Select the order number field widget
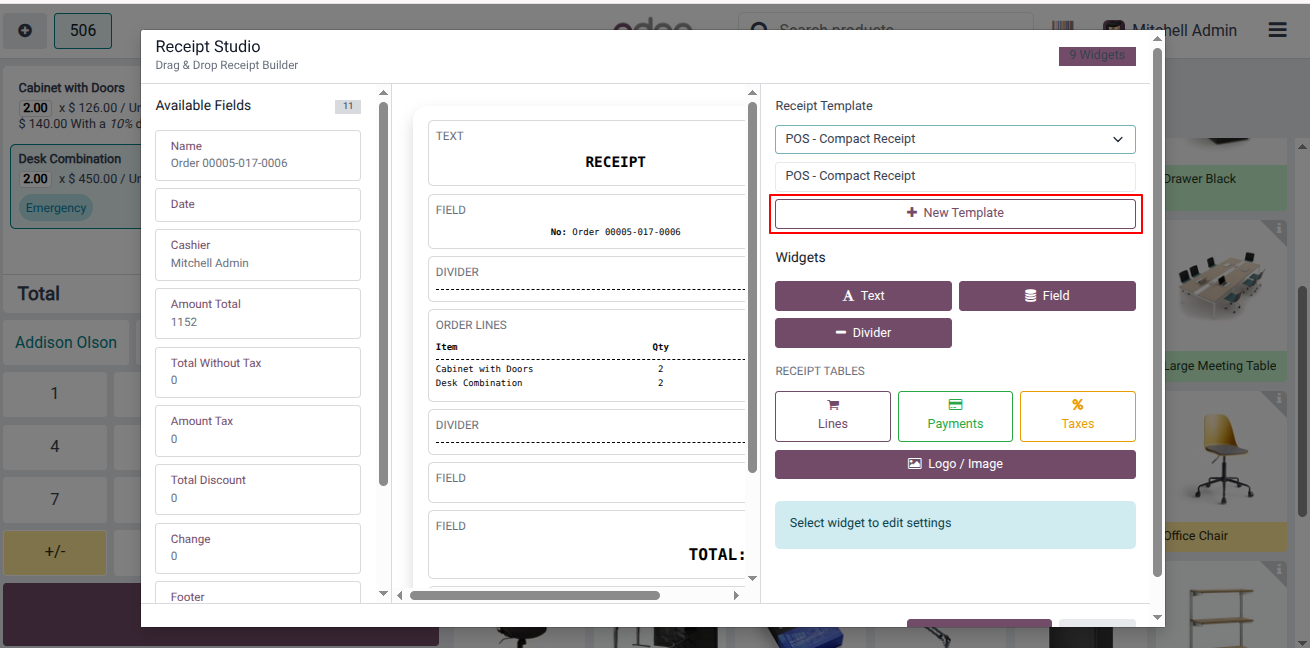Image resolution: width=1310 pixels, height=648 pixels. point(588,221)
